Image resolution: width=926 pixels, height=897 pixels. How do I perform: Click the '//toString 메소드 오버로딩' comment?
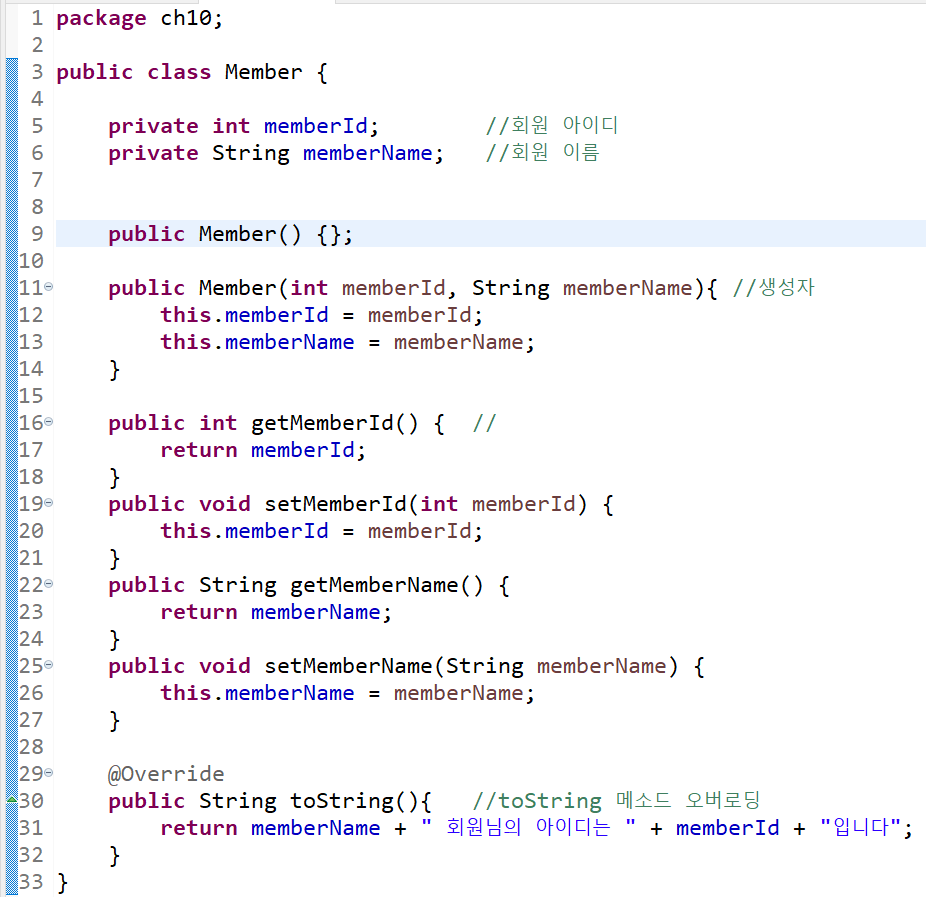pyautogui.click(x=616, y=801)
